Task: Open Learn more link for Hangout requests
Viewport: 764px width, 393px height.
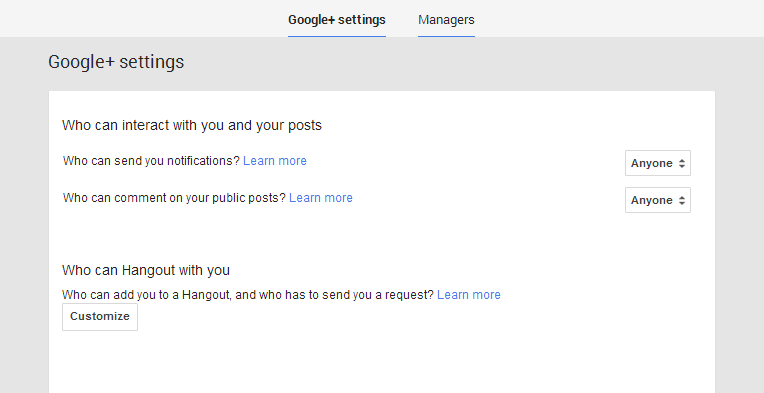Action: pos(469,295)
